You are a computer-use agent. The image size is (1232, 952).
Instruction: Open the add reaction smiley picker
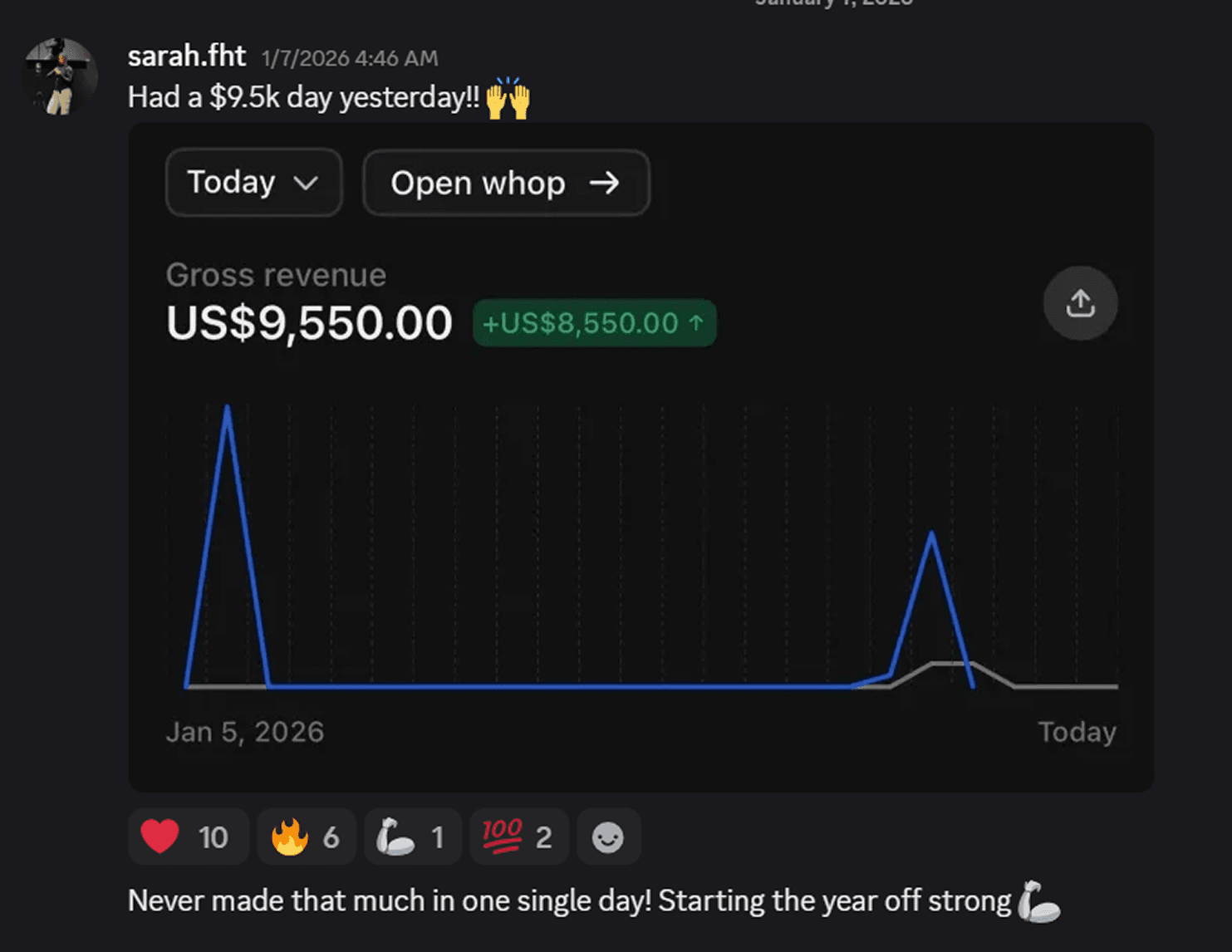(608, 837)
